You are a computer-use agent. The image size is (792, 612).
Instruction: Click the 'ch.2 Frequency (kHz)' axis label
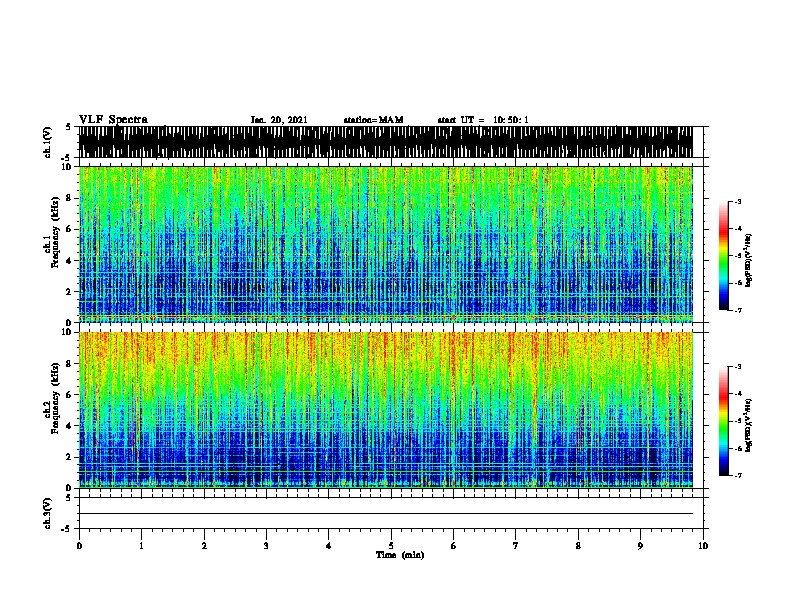(x=52, y=398)
